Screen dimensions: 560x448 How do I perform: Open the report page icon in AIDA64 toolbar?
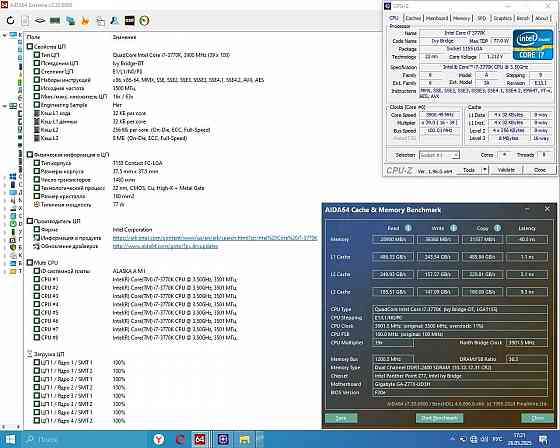25,20
